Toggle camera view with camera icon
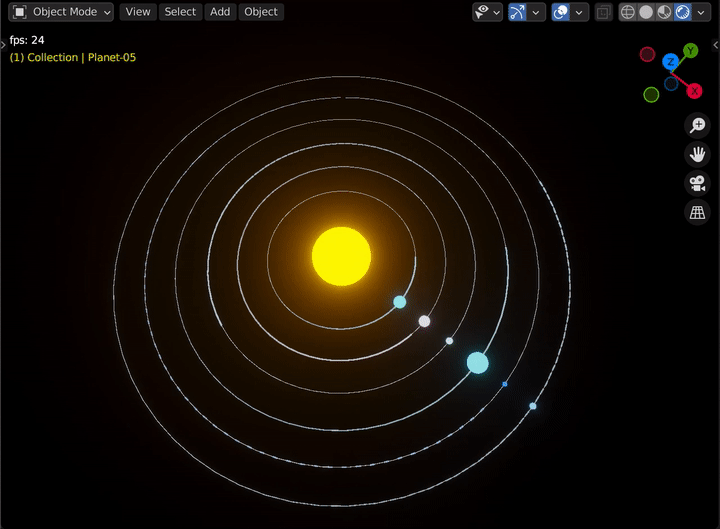 (697, 183)
